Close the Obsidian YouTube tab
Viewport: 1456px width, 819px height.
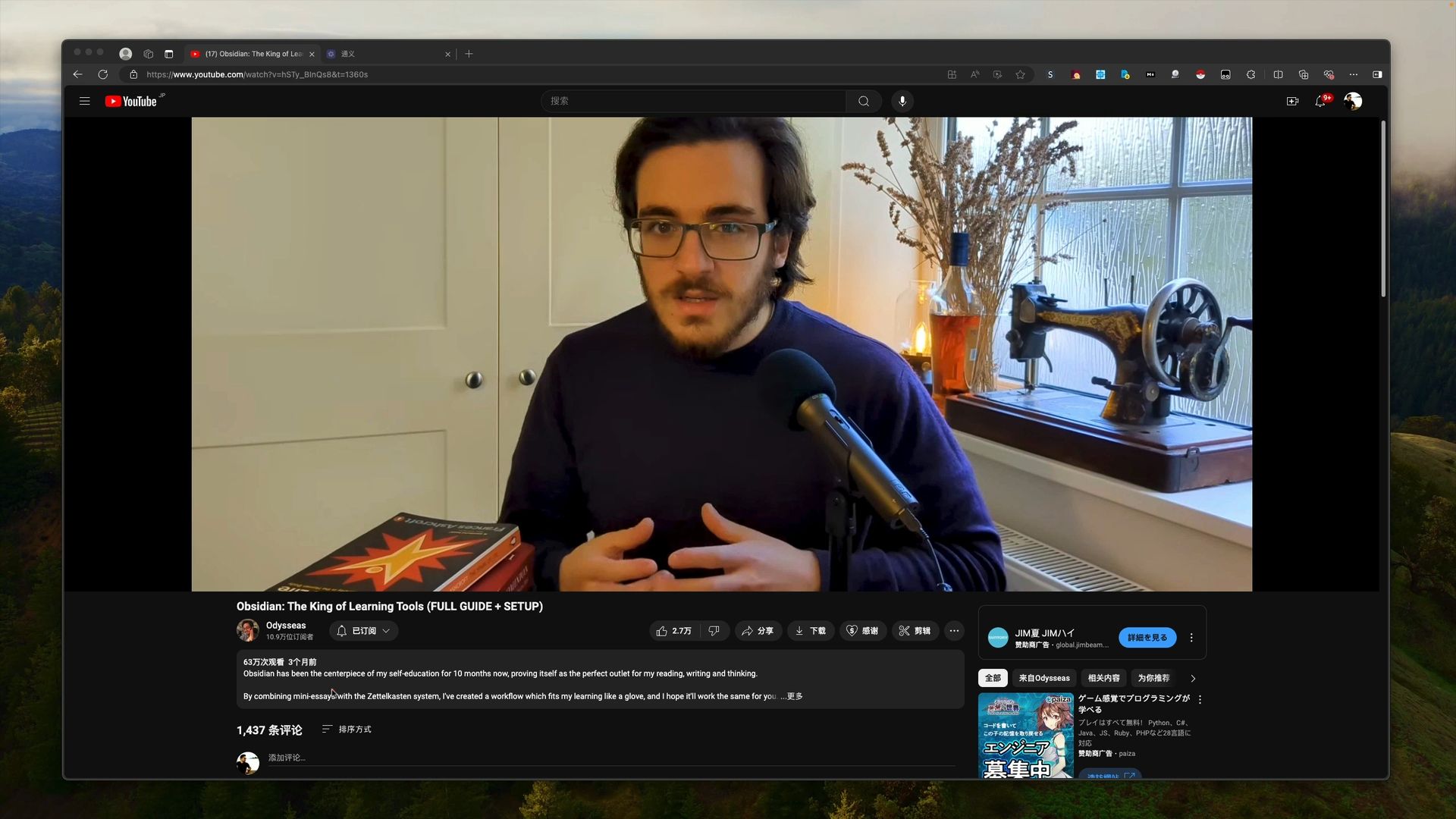(312, 54)
